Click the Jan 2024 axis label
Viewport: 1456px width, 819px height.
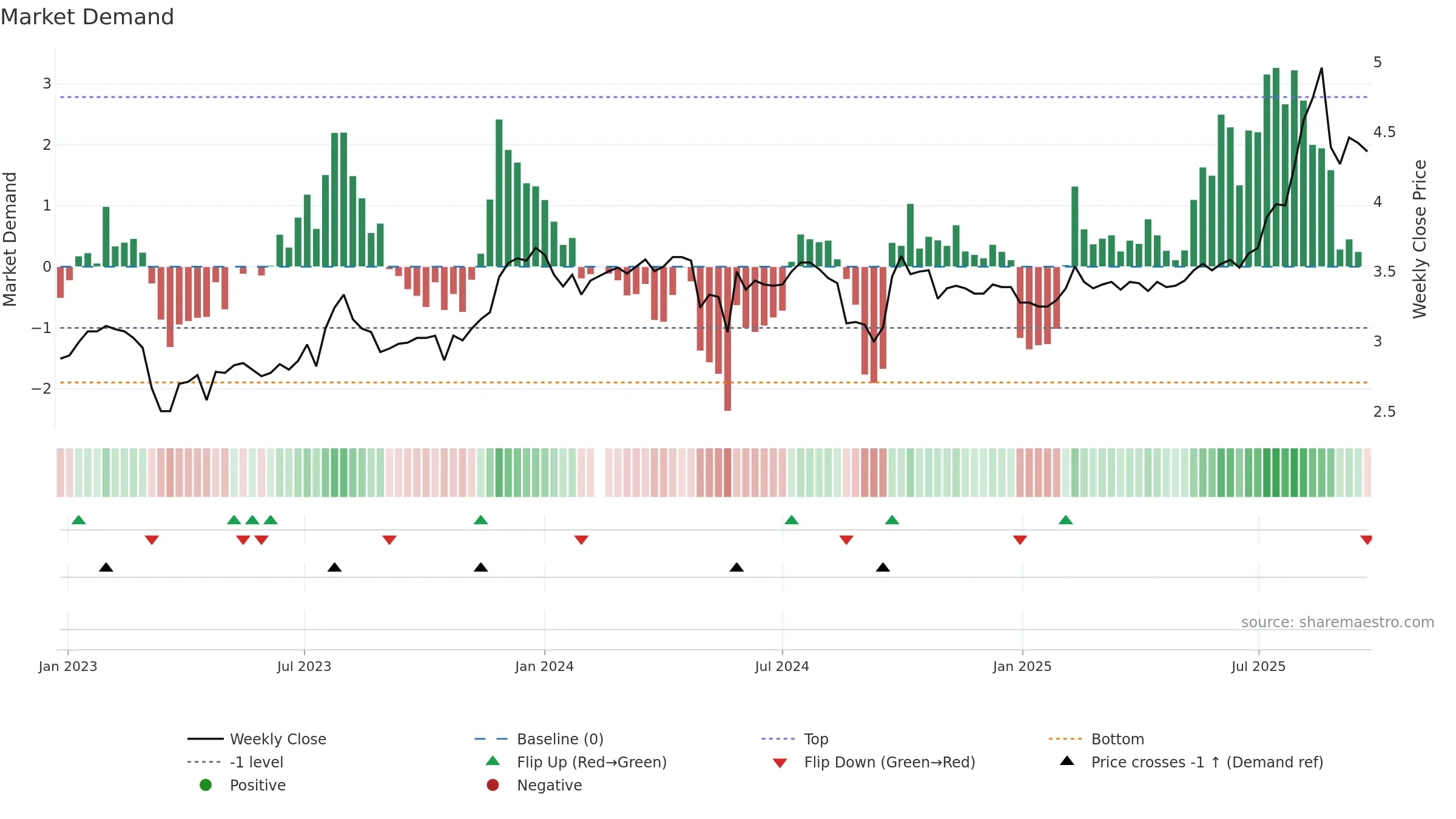click(x=545, y=666)
